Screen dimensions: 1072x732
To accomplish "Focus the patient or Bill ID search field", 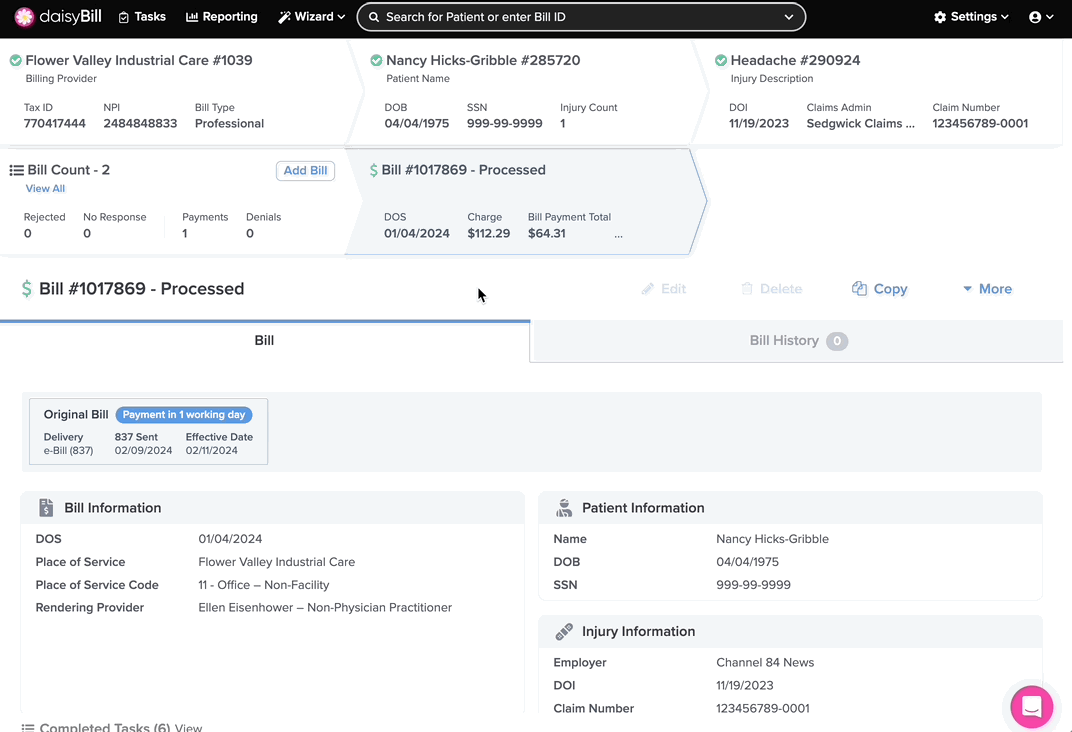I will click(581, 17).
